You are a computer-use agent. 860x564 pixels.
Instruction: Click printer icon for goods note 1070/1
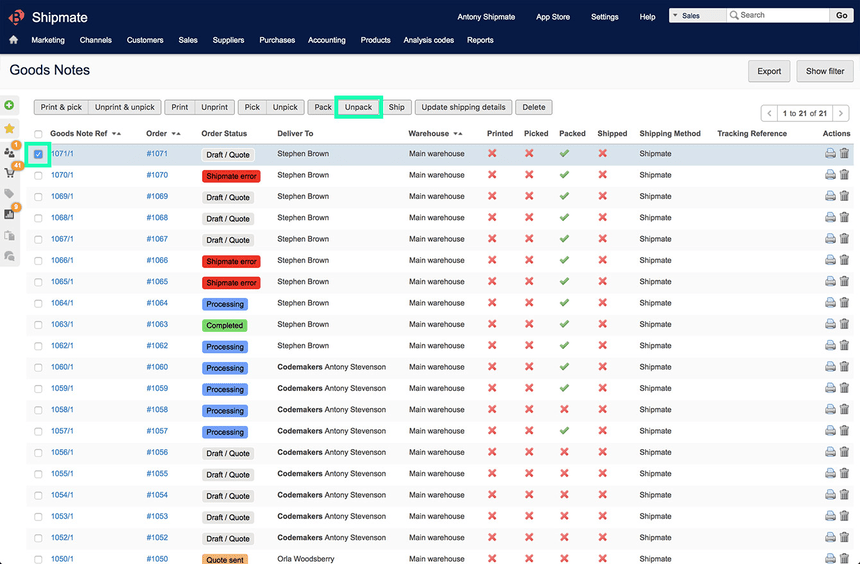coord(830,175)
